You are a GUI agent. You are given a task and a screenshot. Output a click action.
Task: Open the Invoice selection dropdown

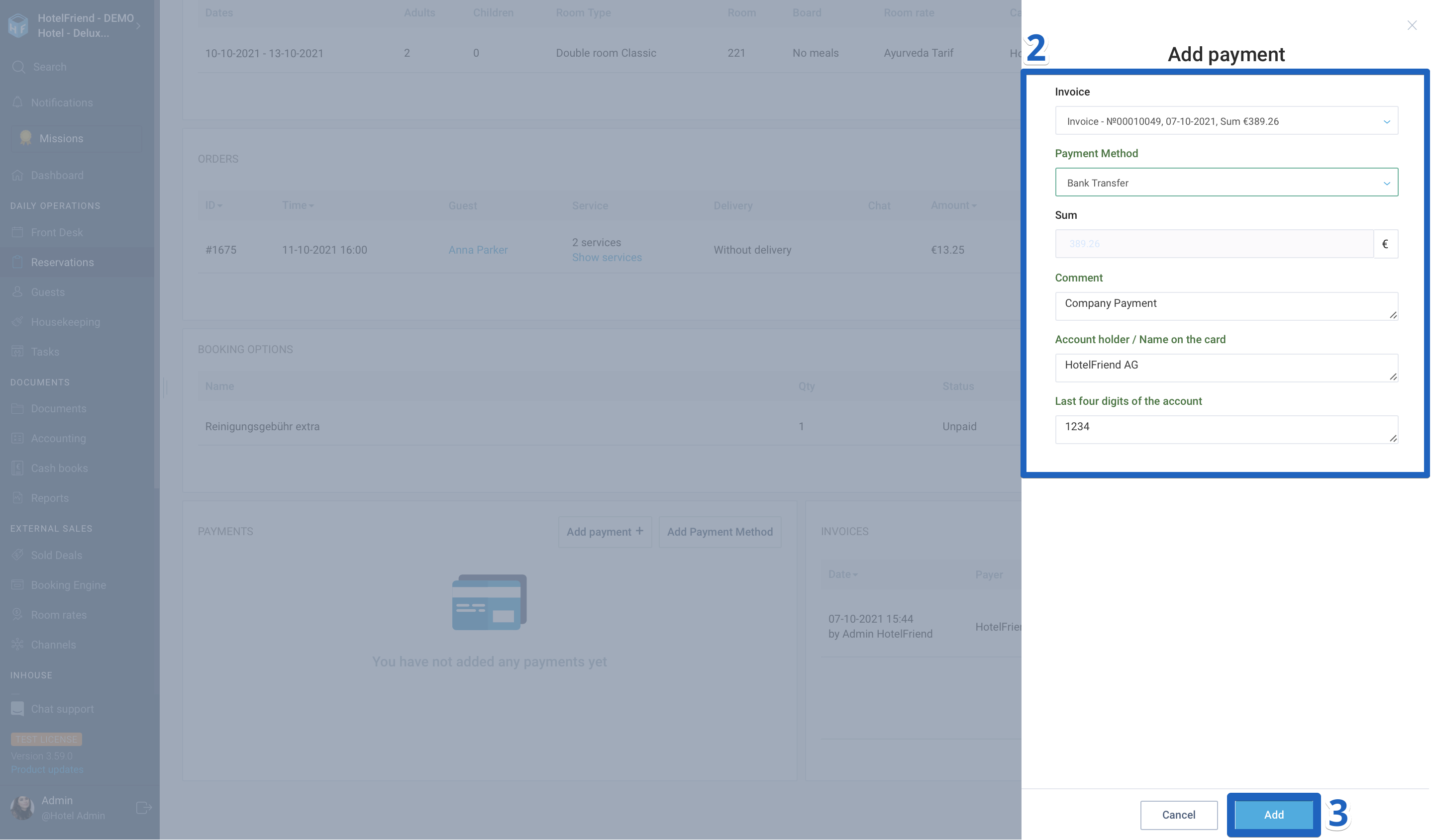(1226, 121)
